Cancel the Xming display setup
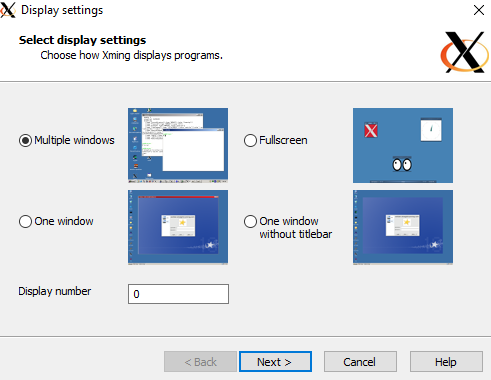 (360, 361)
